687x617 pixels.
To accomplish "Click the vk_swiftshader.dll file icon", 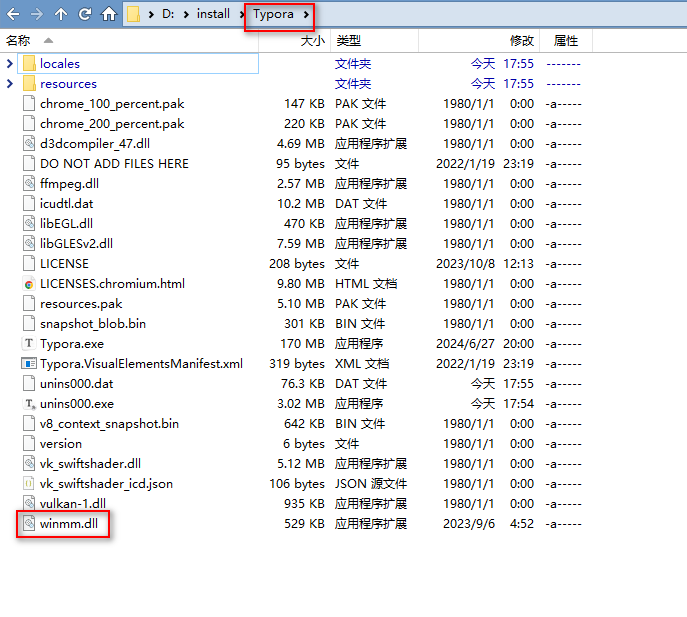I will [x=29, y=463].
